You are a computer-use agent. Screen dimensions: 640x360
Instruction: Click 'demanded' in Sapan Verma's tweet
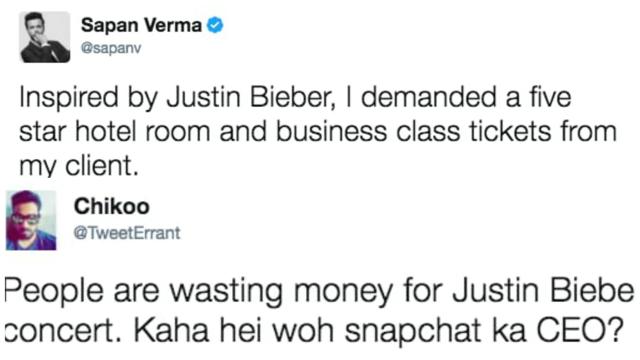click(429, 97)
